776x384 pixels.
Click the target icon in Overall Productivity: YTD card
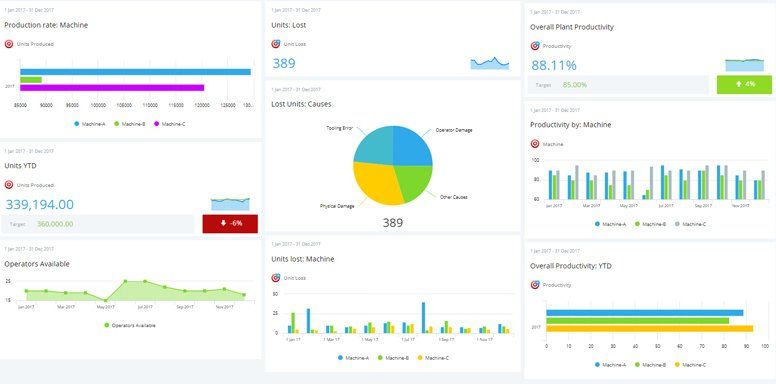535,285
